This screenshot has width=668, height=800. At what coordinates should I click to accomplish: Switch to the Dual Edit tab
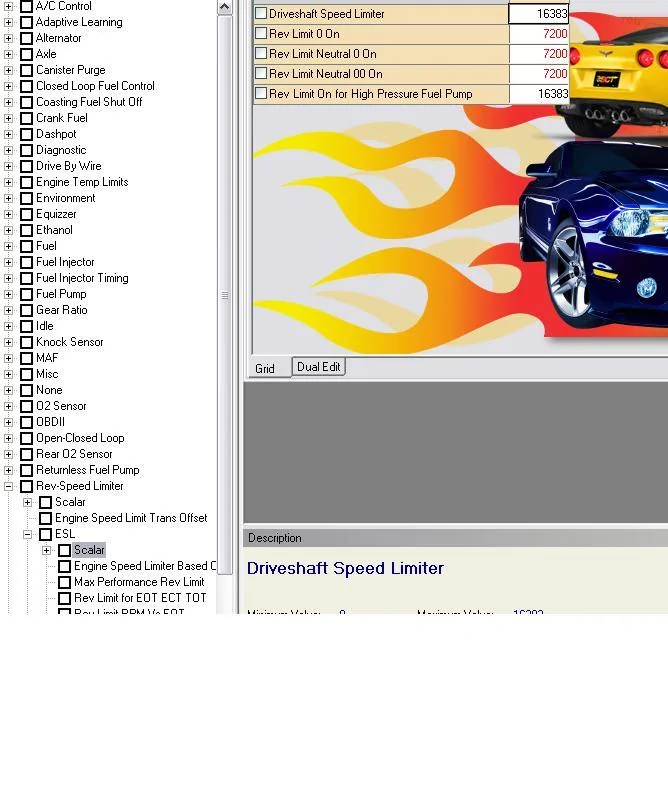click(x=318, y=367)
